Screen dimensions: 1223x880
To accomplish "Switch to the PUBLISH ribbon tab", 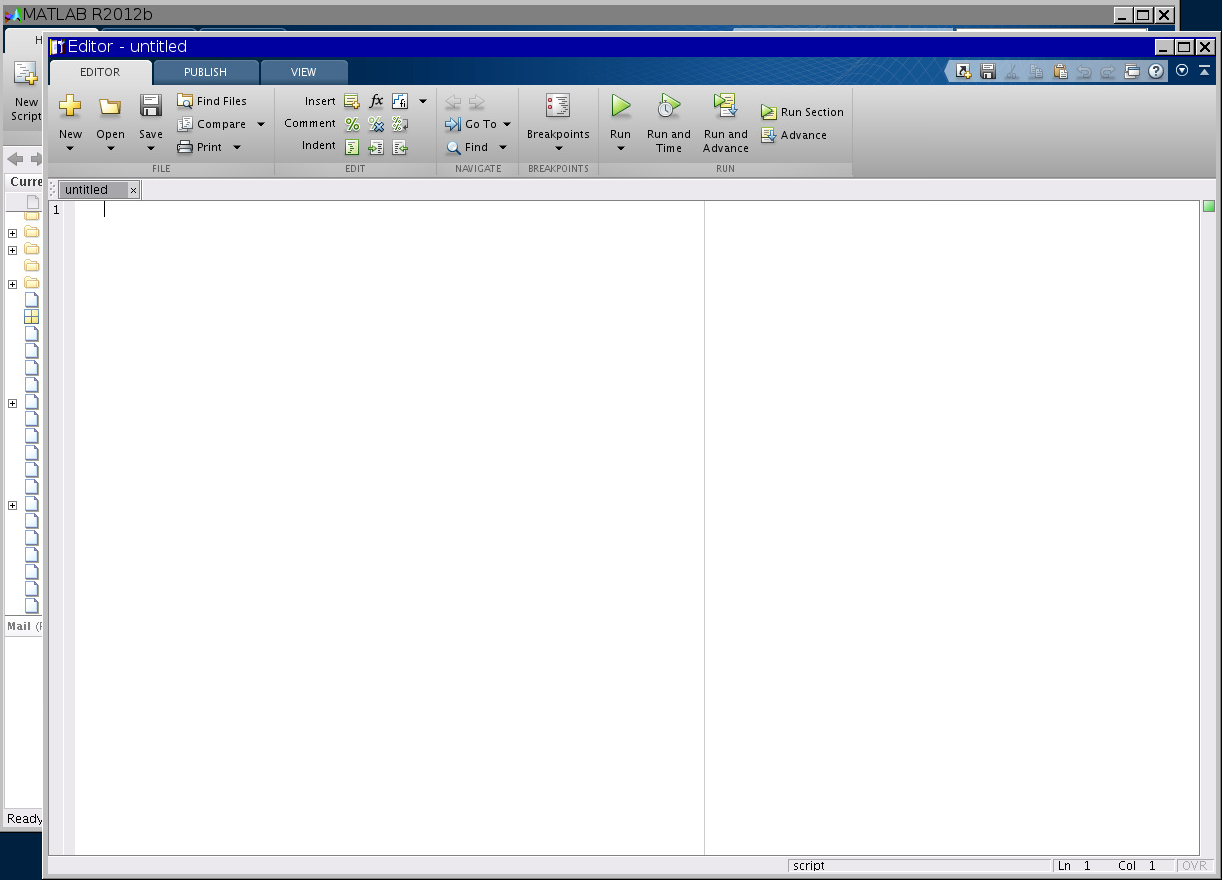I will point(205,73).
